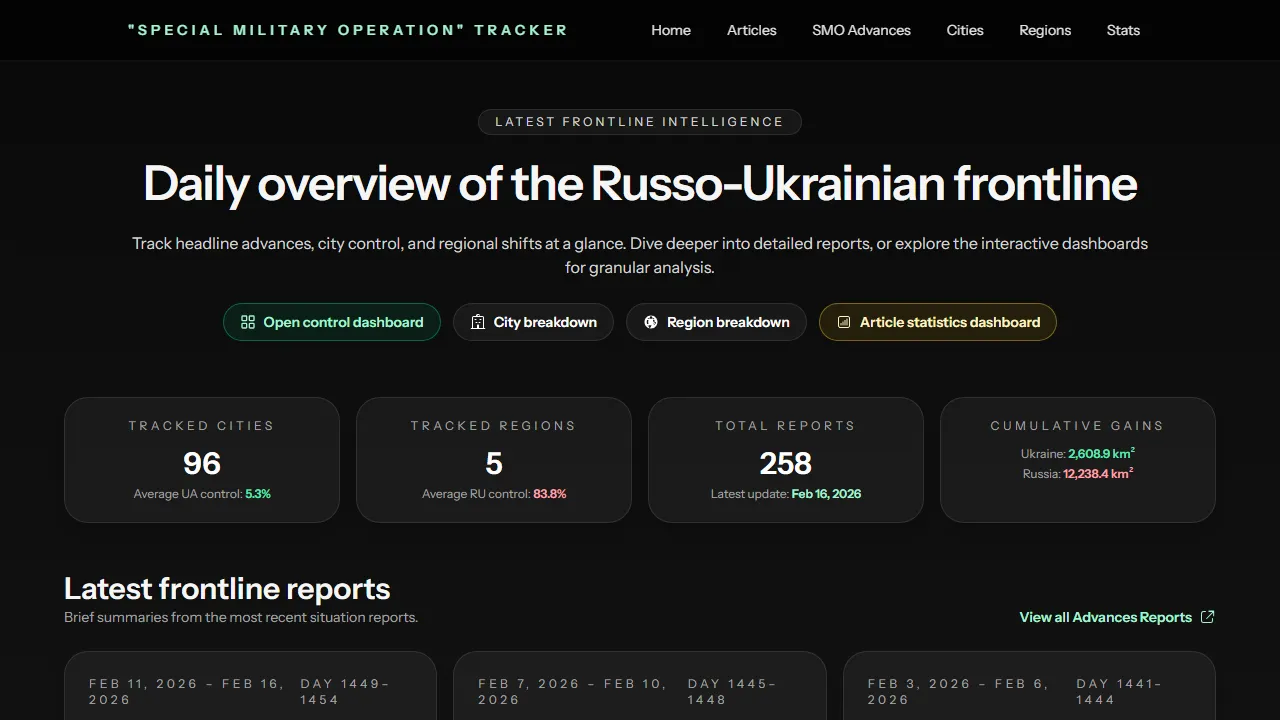Click the chart icon on Article statistics dashboard button
Screen dimensions: 1280x720
(x=844, y=322)
